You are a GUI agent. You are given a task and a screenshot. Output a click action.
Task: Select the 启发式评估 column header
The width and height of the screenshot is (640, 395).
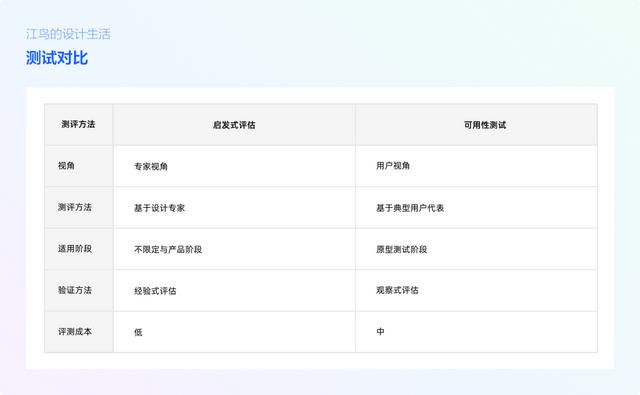[234, 125]
